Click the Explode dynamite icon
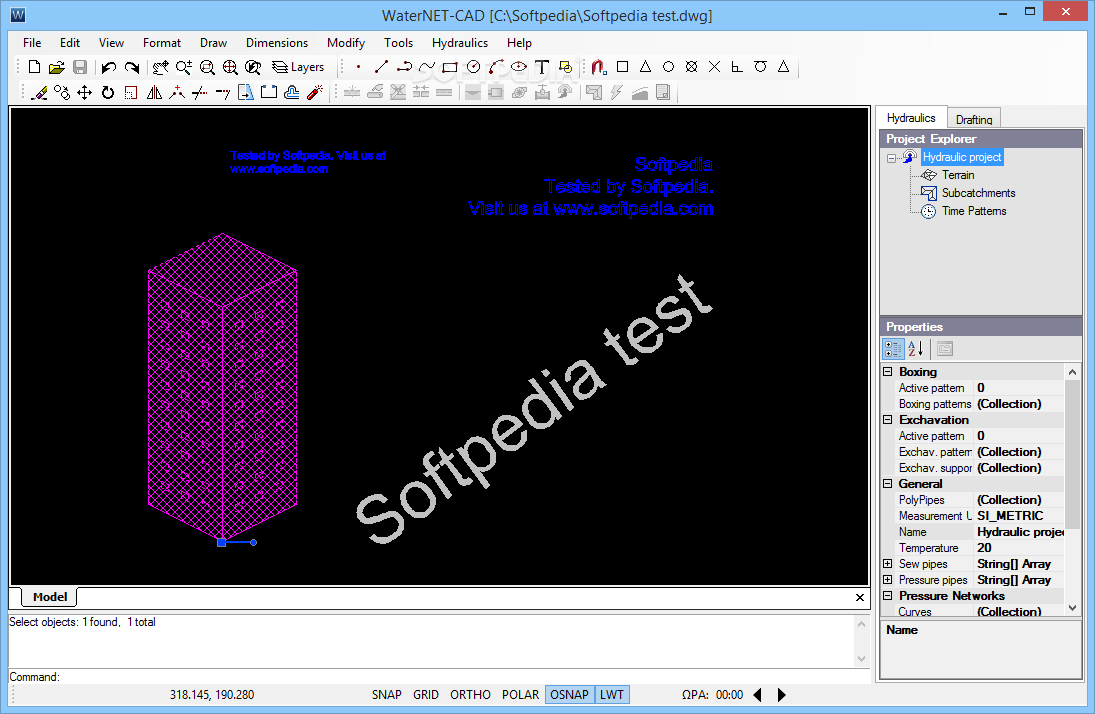 point(315,92)
